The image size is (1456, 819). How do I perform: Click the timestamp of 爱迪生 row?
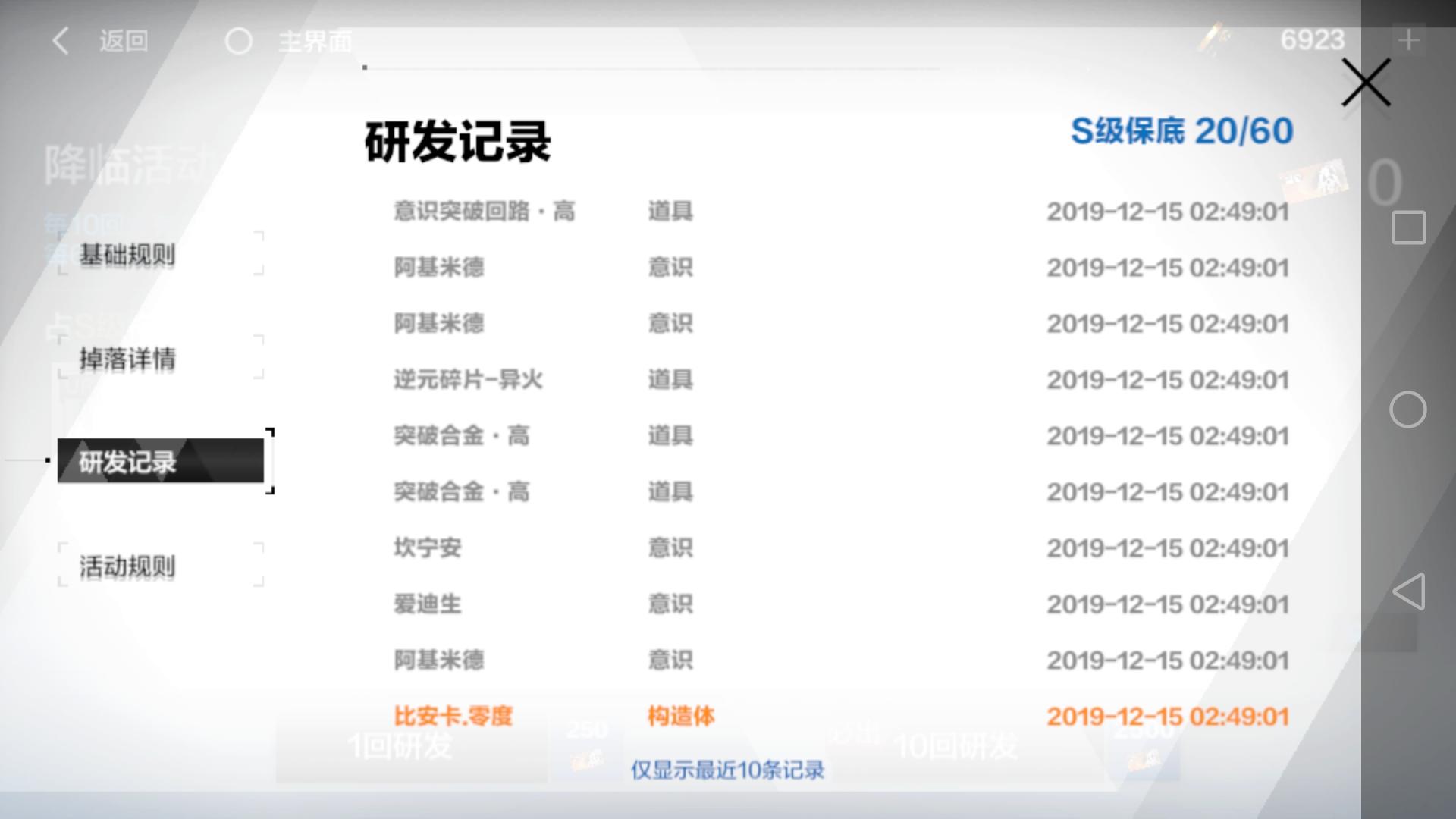(1168, 604)
